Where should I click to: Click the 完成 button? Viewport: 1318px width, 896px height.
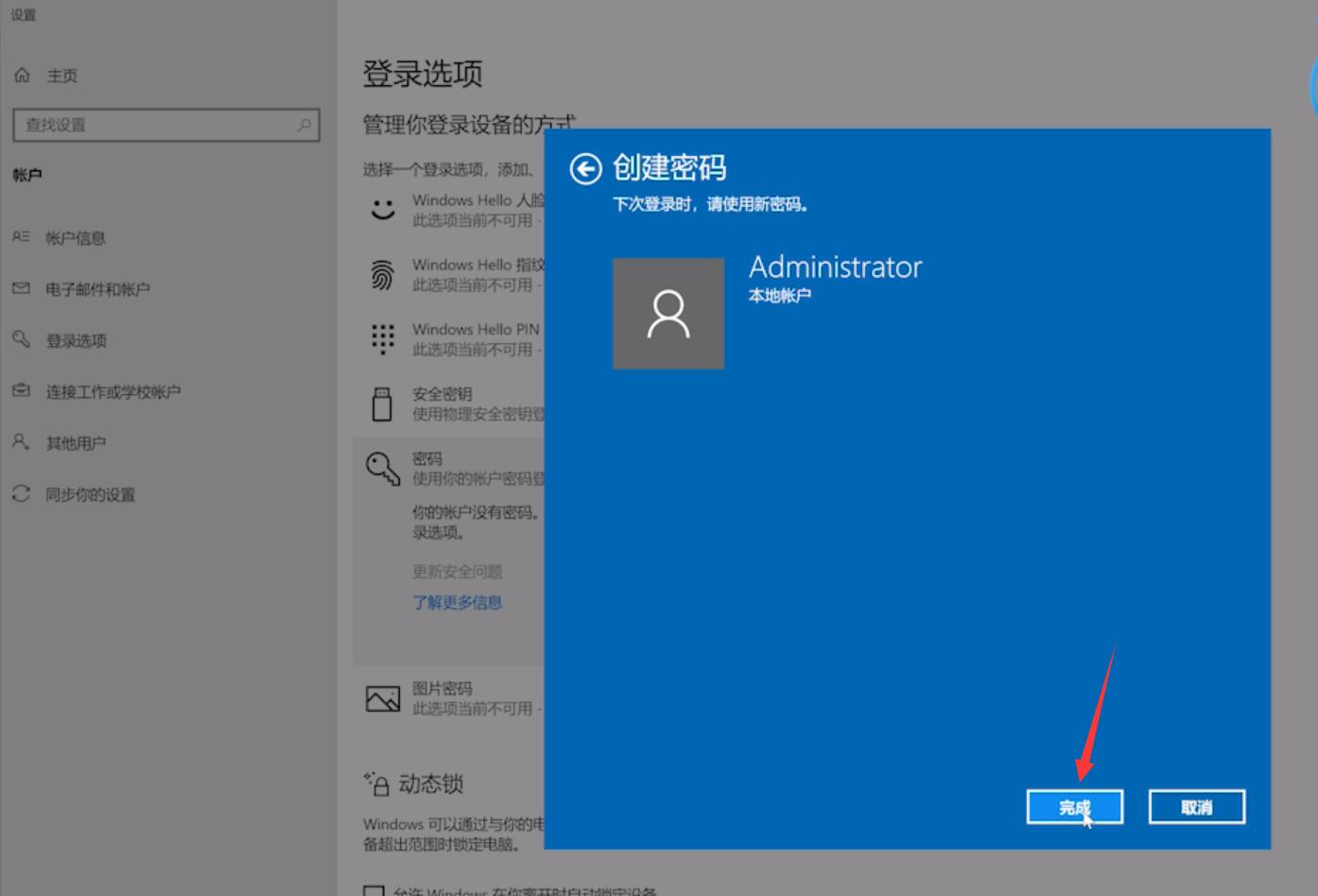click(x=1074, y=805)
